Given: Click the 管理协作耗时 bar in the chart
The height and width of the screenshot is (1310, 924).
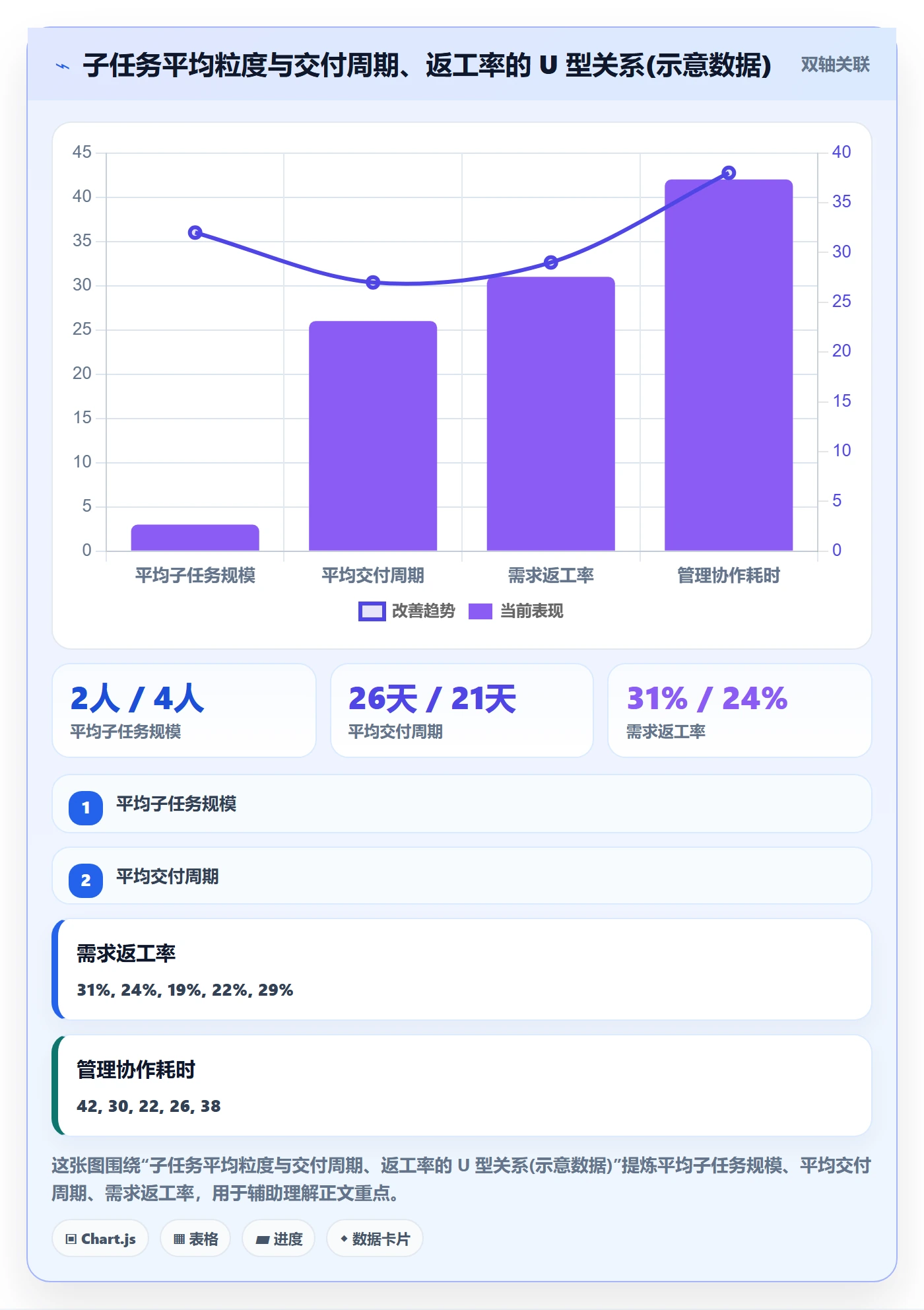Looking at the screenshot, I should tap(729, 365).
